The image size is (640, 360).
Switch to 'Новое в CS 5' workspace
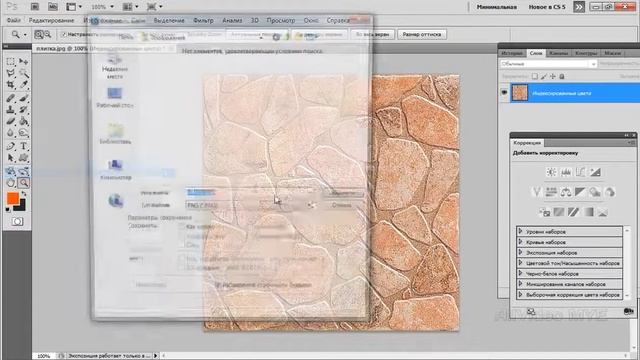coord(547,7)
